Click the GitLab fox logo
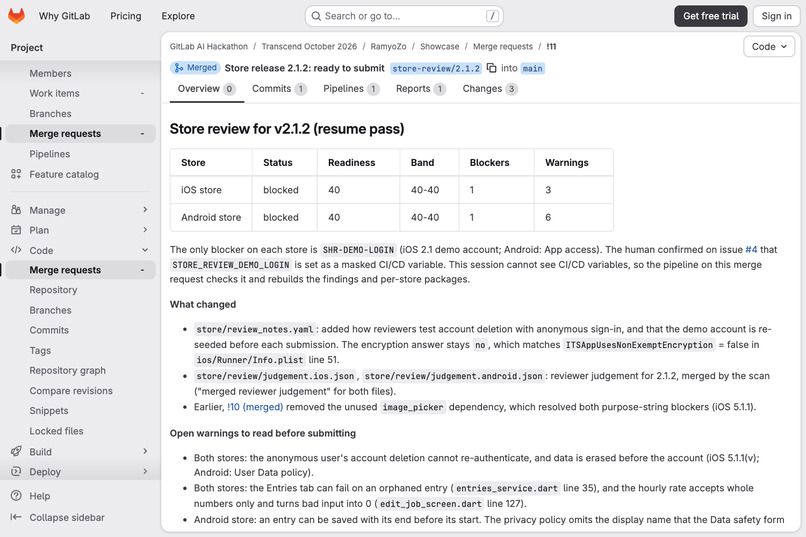The height and width of the screenshot is (537, 806). pos(16,16)
